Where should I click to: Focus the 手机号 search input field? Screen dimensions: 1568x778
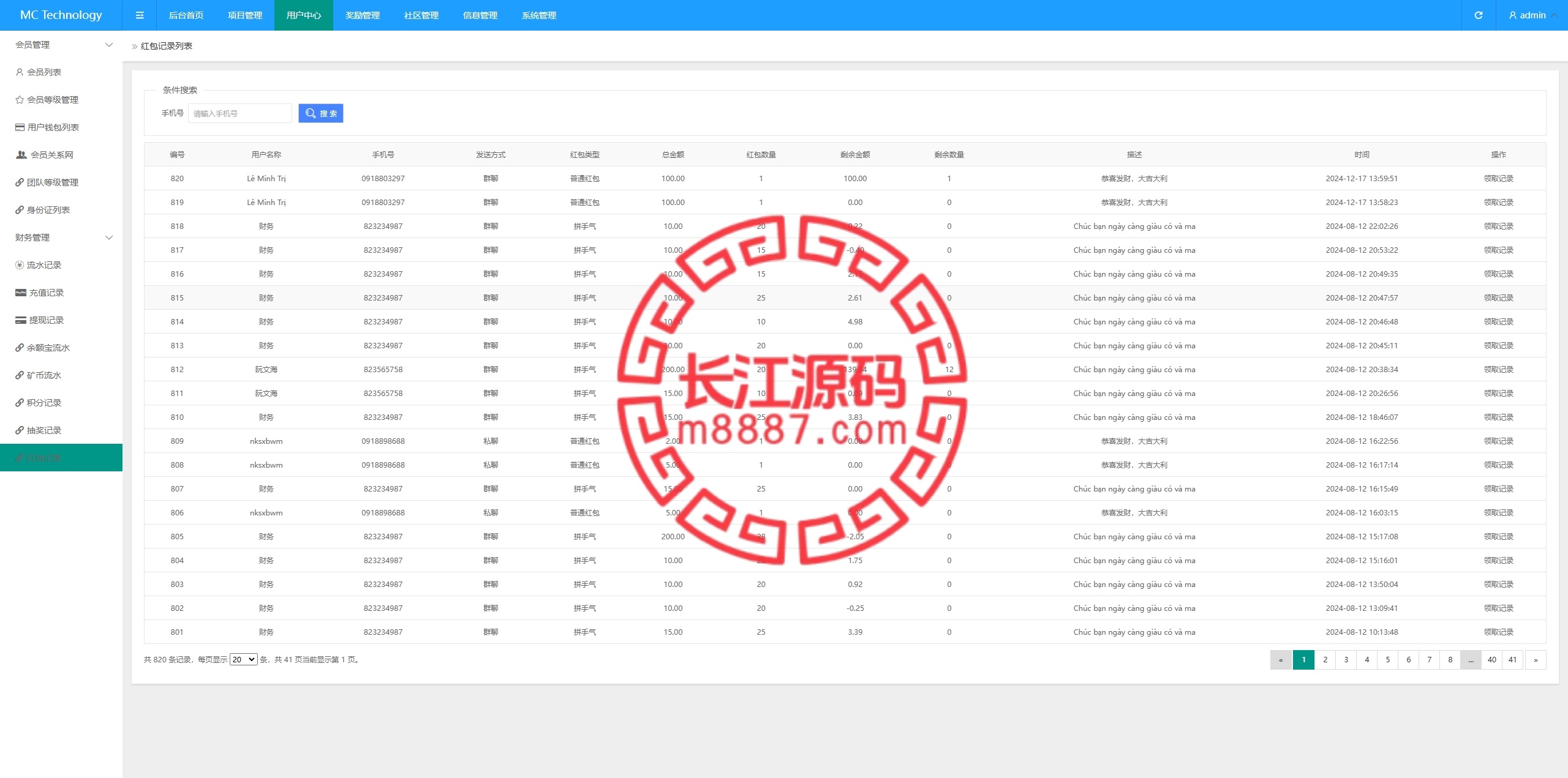click(x=239, y=113)
